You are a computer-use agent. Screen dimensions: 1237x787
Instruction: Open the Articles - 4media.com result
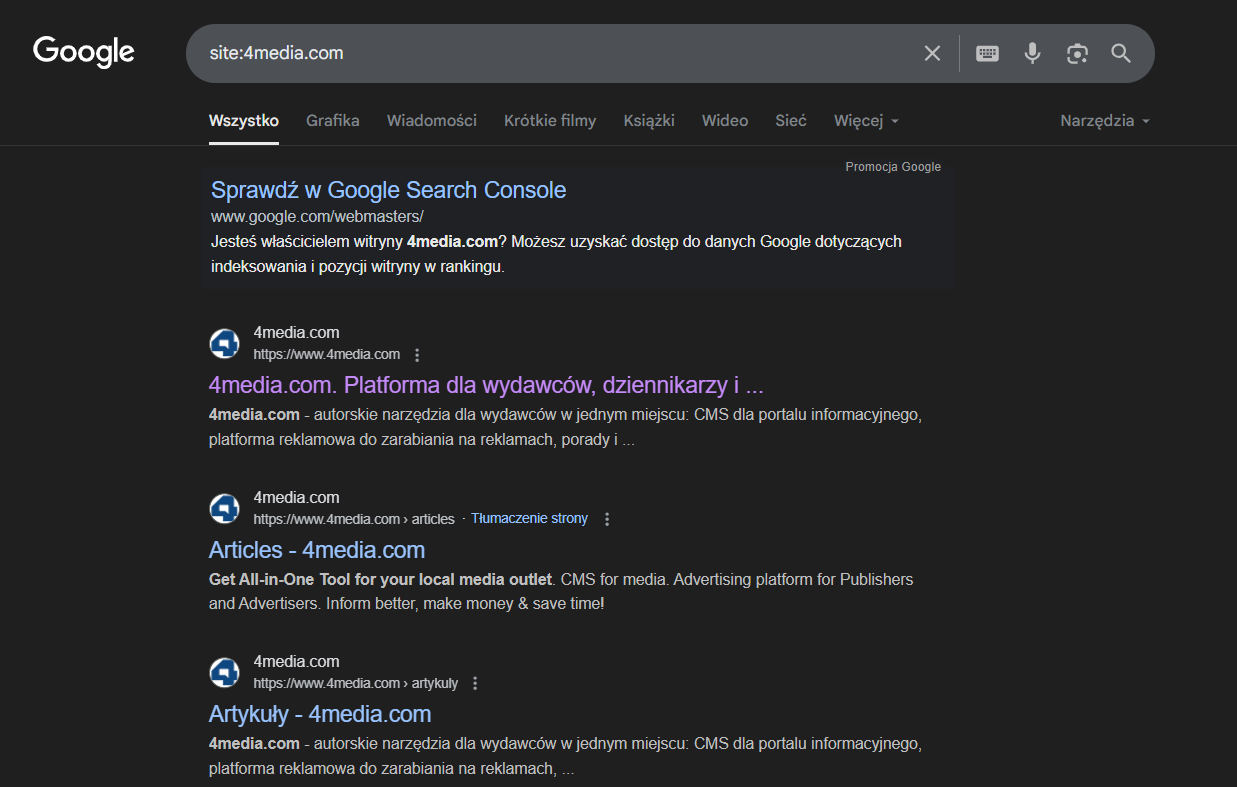(x=316, y=549)
